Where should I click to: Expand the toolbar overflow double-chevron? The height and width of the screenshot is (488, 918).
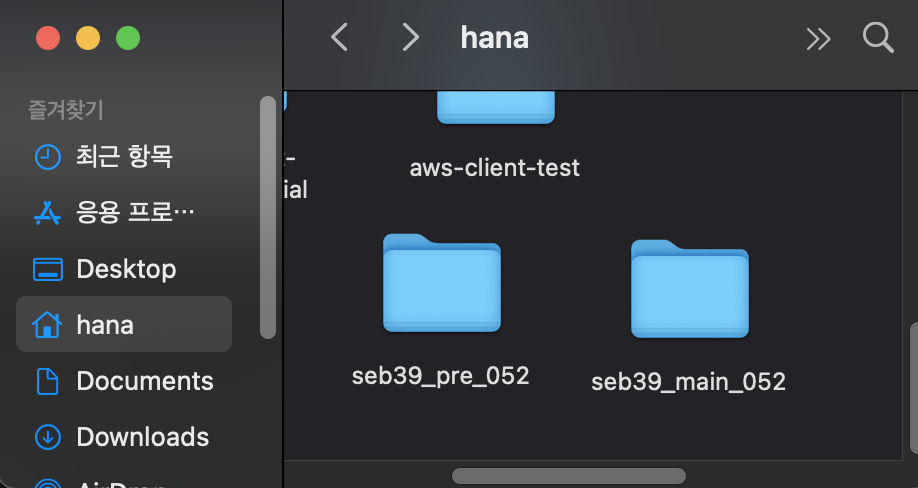coord(818,39)
